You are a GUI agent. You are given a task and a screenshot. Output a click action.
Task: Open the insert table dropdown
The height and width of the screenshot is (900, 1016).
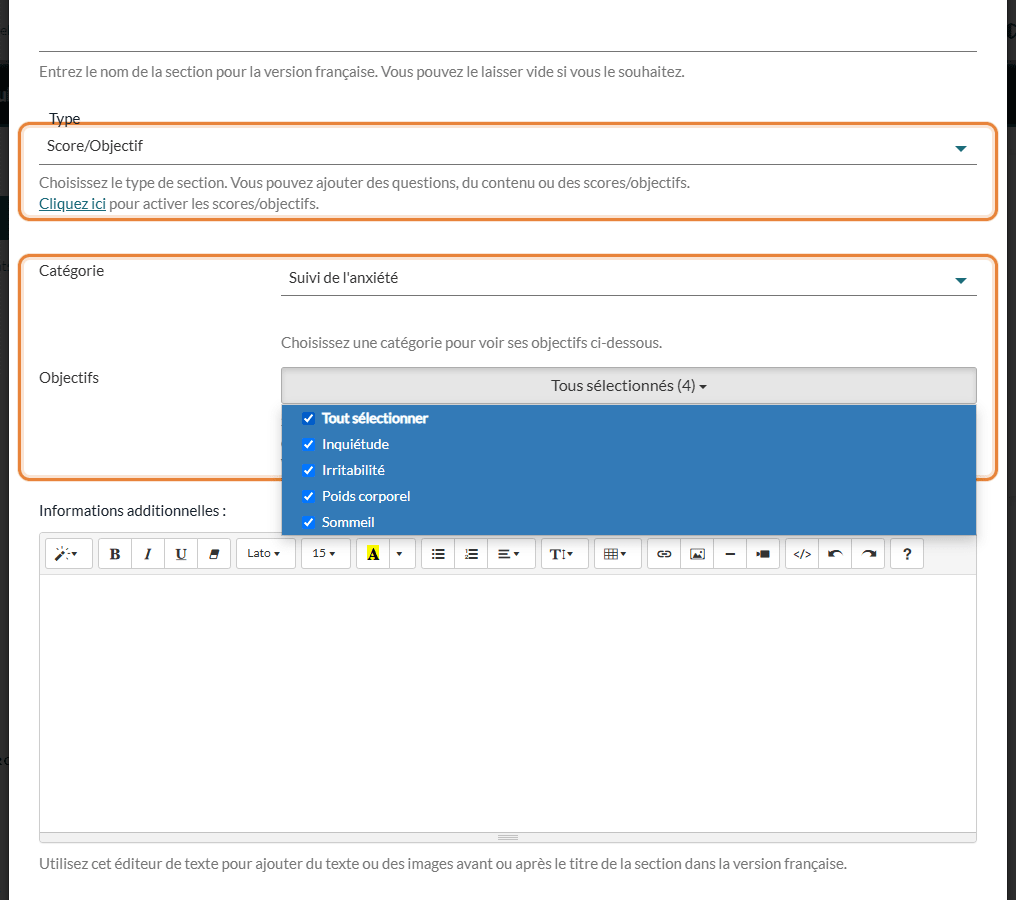[x=618, y=554]
